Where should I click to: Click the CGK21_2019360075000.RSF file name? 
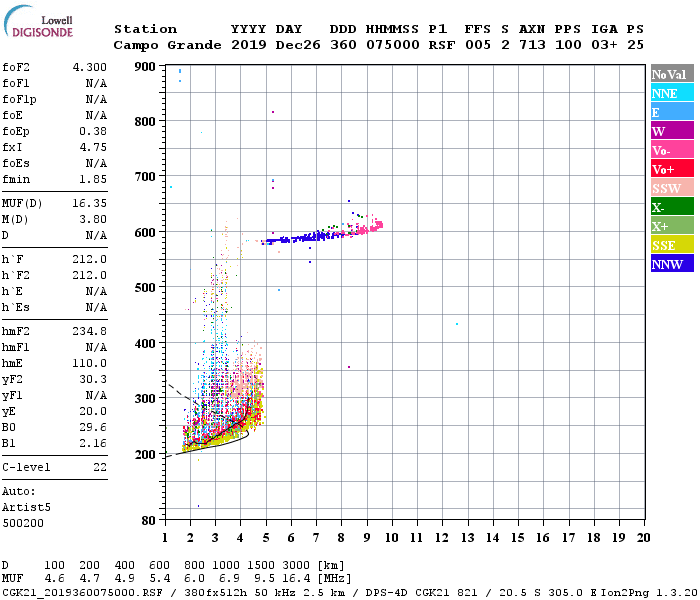(x=82, y=592)
